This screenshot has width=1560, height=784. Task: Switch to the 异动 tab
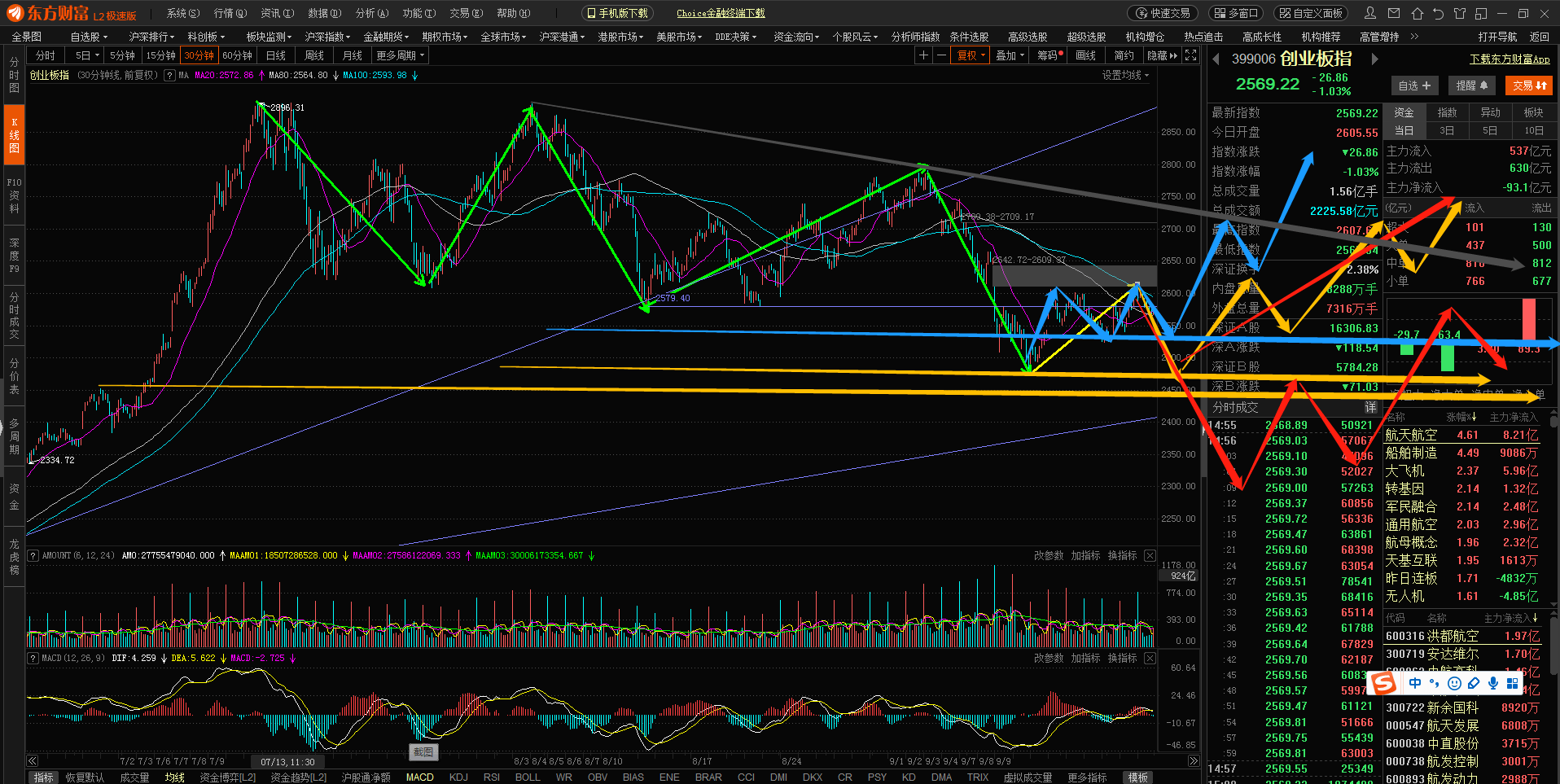point(1490,112)
